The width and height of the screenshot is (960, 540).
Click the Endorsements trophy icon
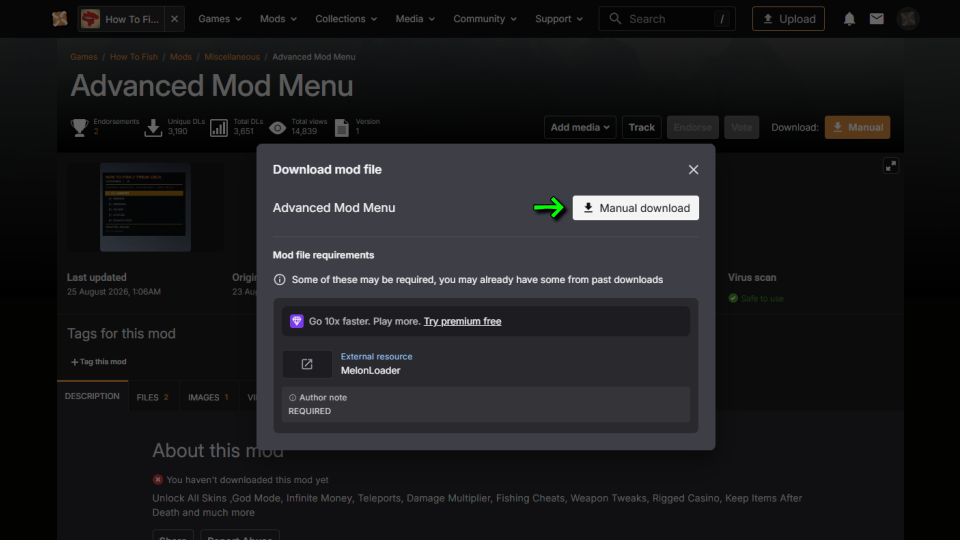click(x=80, y=127)
